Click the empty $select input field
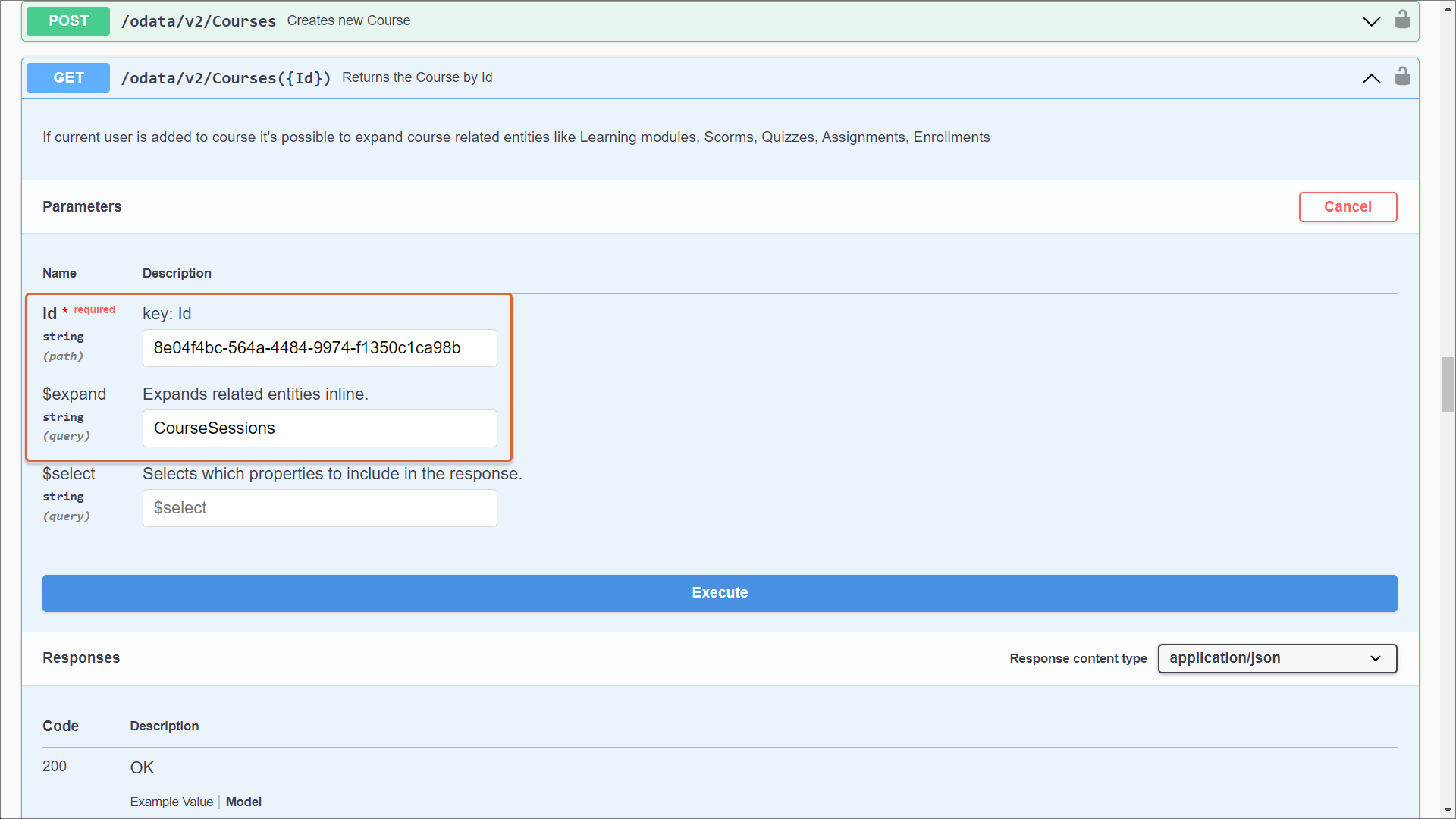The width and height of the screenshot is (1456, 819). 319,508
